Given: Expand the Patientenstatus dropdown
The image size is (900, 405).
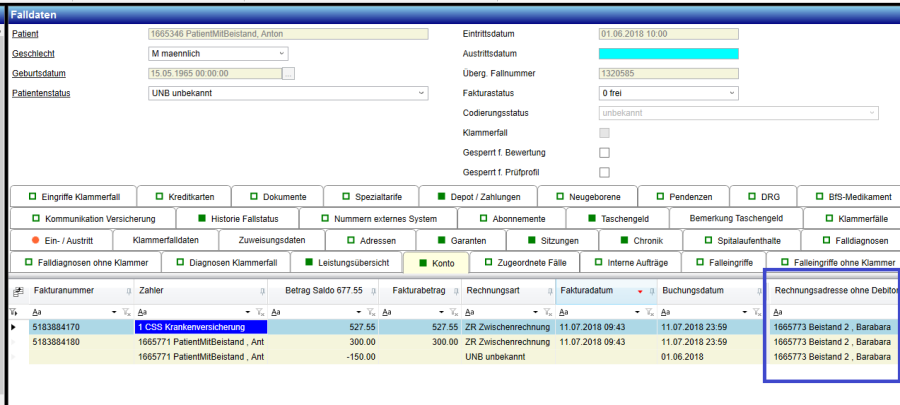Looking at the screenshot, I should [420, 94].
